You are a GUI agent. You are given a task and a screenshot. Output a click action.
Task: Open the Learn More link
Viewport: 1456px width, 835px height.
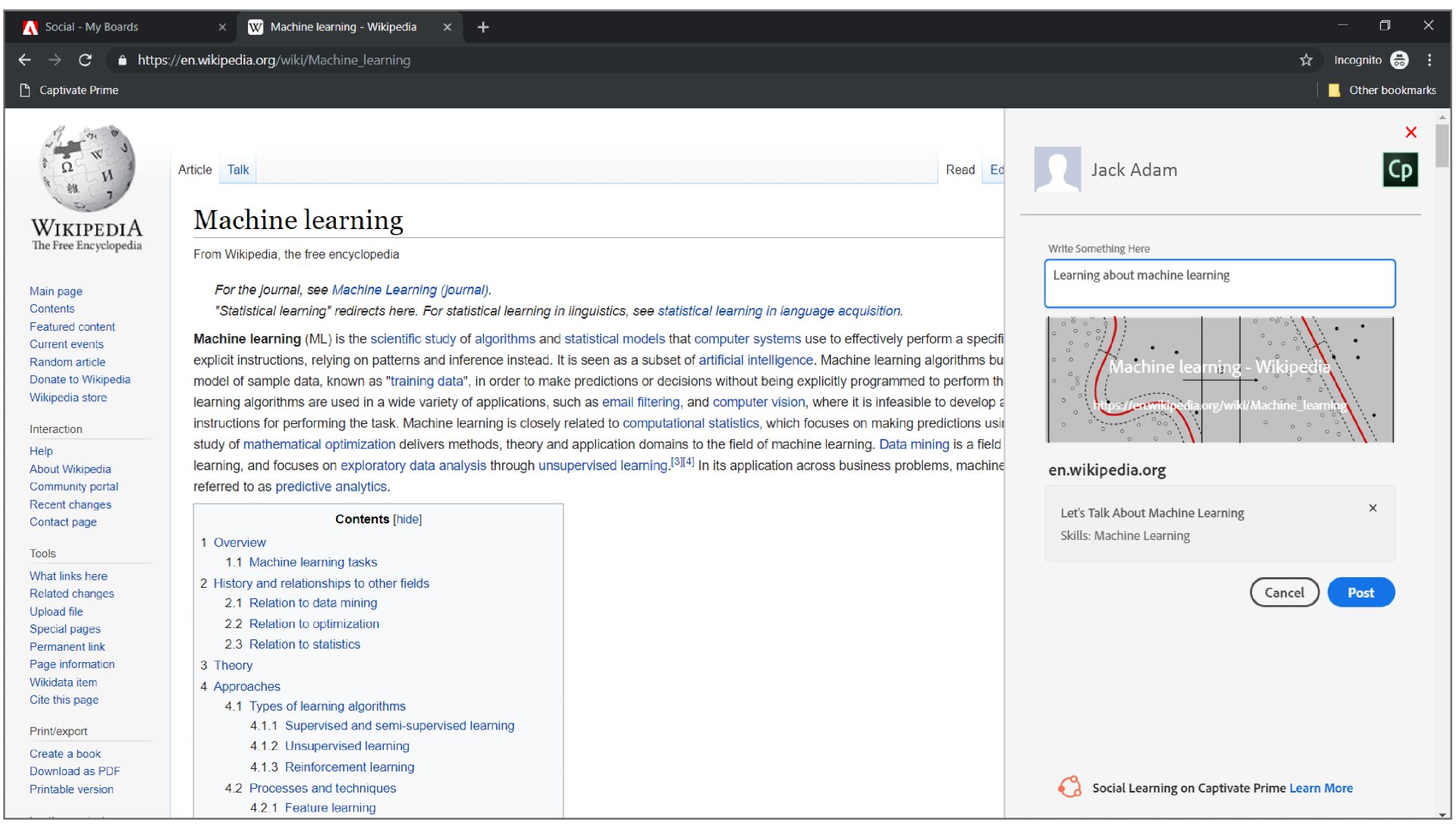pos(1321,788)
